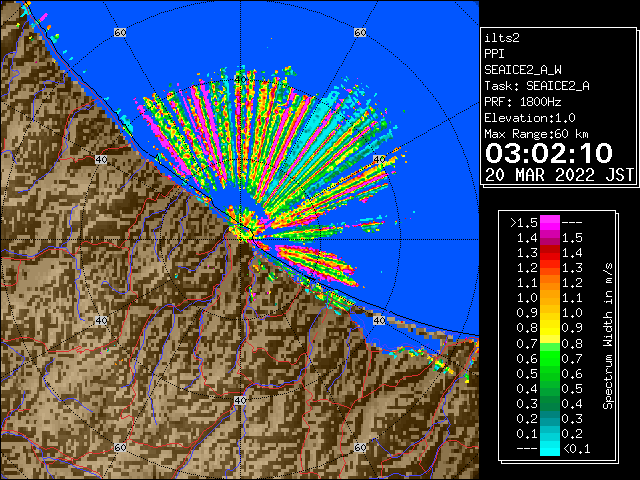The image size is (640, 480).
Task: Click the "SEAICE2_A_W" product label
Action: [523, 70]
